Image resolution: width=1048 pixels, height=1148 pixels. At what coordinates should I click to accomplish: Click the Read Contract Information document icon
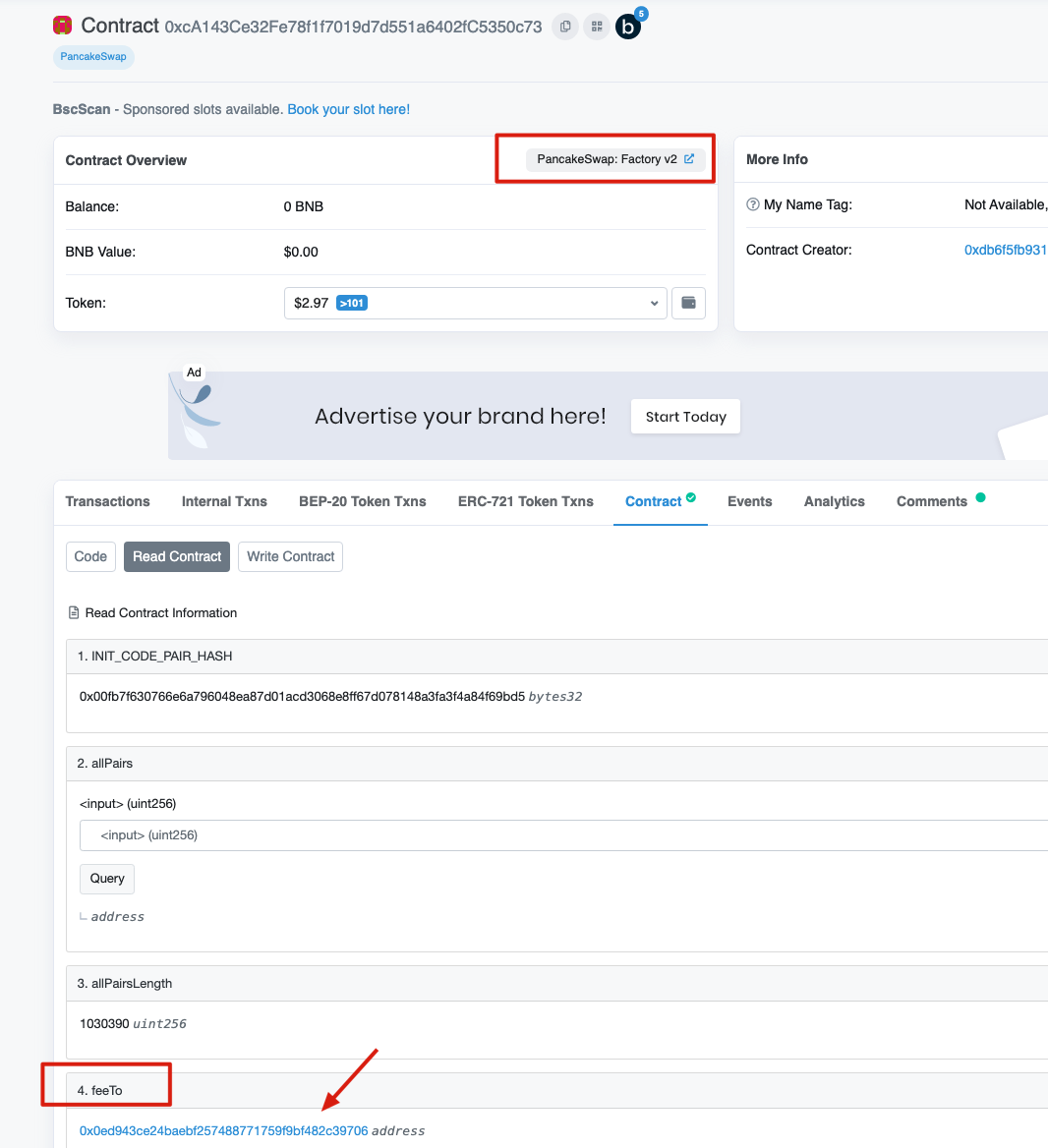[x=74, y=612]
